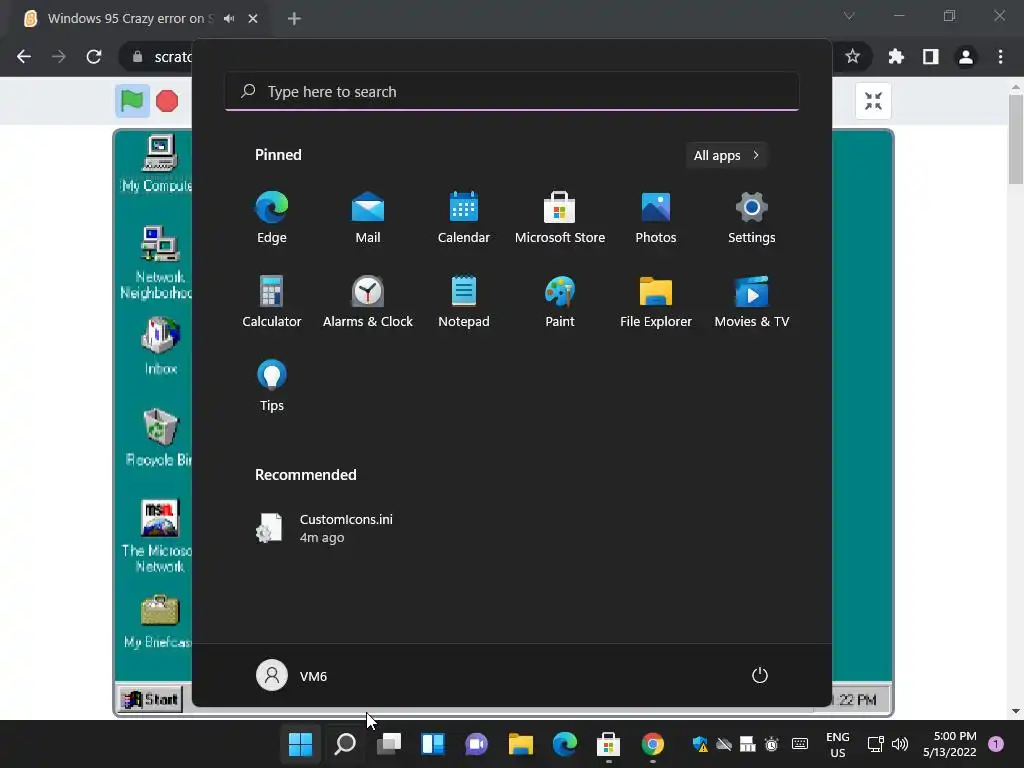Screen dimensions: 1024x768
Task: Bookmark this page with the star
Action: pos(852,57)
